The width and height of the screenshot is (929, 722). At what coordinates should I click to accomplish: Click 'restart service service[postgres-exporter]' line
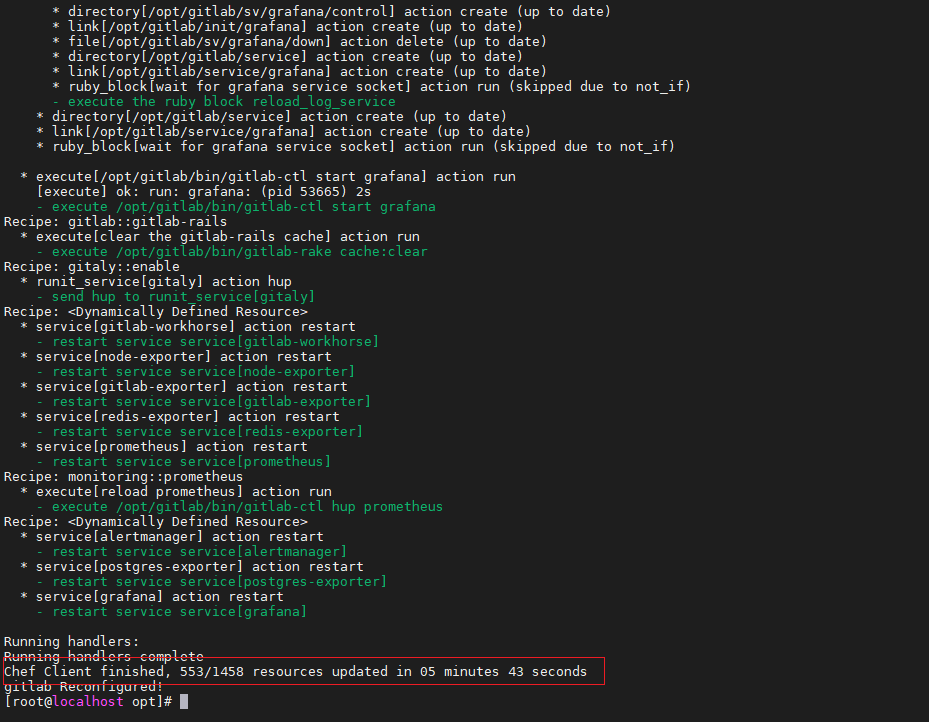click(x=212, y=582)
